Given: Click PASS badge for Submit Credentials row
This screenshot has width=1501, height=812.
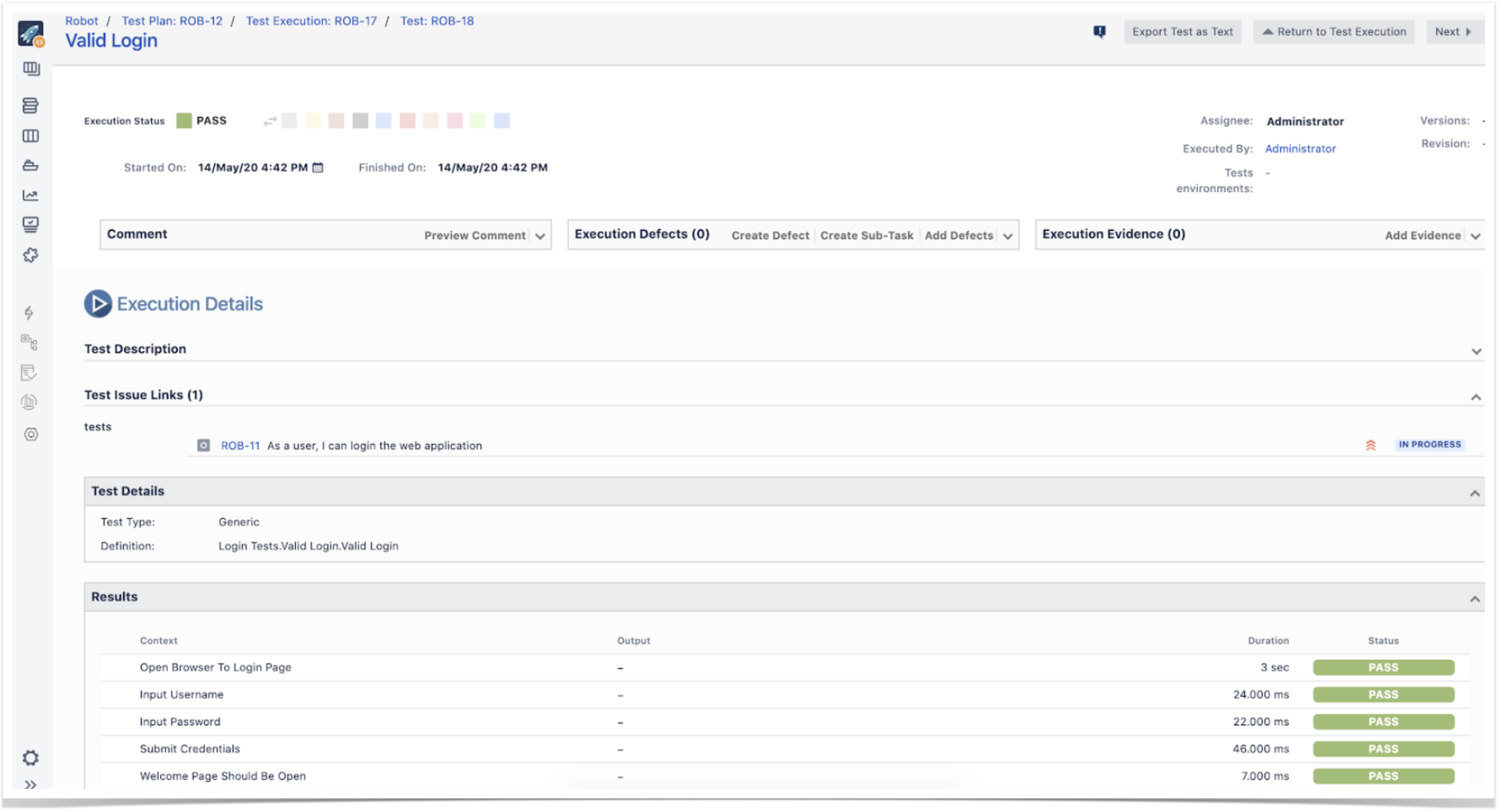Looking at the screenshot, I should click(1384, 749).
